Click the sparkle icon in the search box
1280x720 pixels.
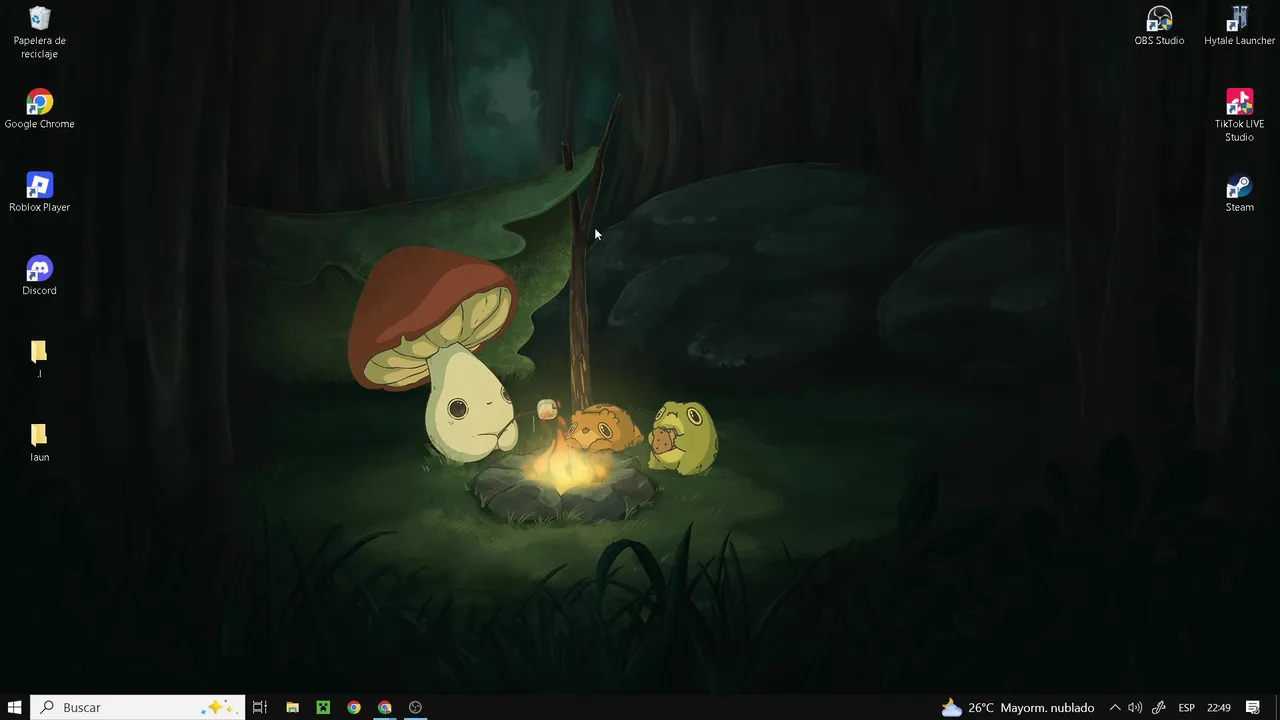[219, 707]
